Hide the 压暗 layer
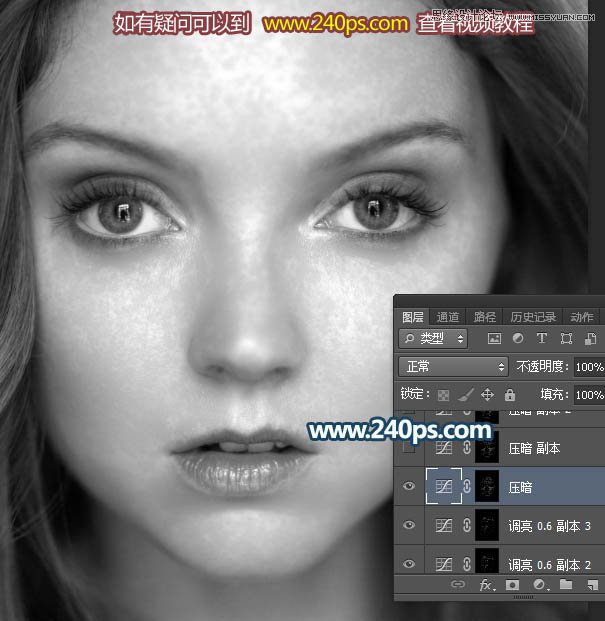605x621 pixels. [409, 486]
